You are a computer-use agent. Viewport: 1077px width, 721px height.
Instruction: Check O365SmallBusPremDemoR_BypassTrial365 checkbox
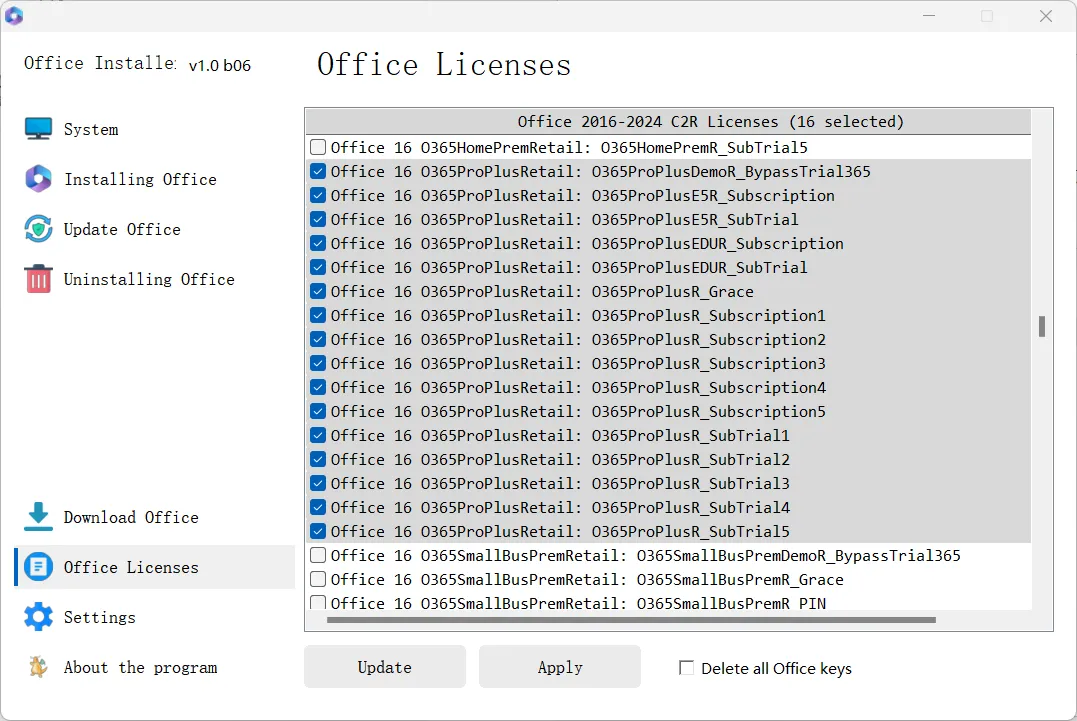[318, 555]
